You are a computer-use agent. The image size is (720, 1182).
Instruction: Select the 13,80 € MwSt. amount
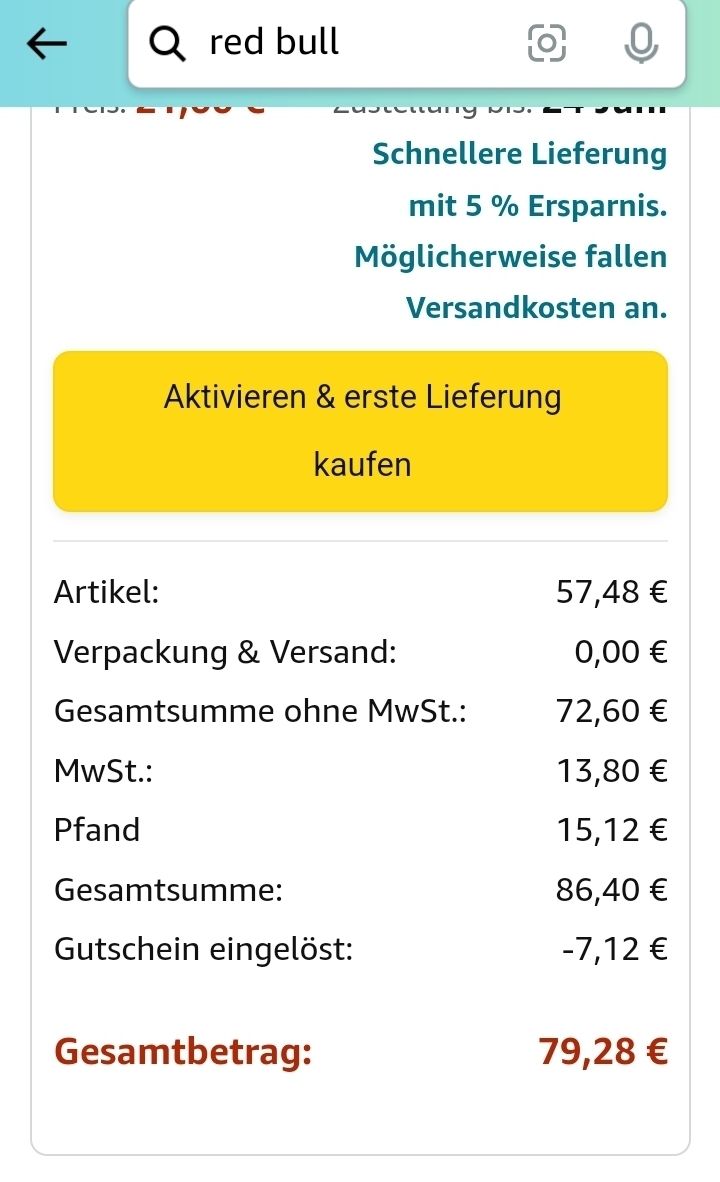(x=611, y=771)
